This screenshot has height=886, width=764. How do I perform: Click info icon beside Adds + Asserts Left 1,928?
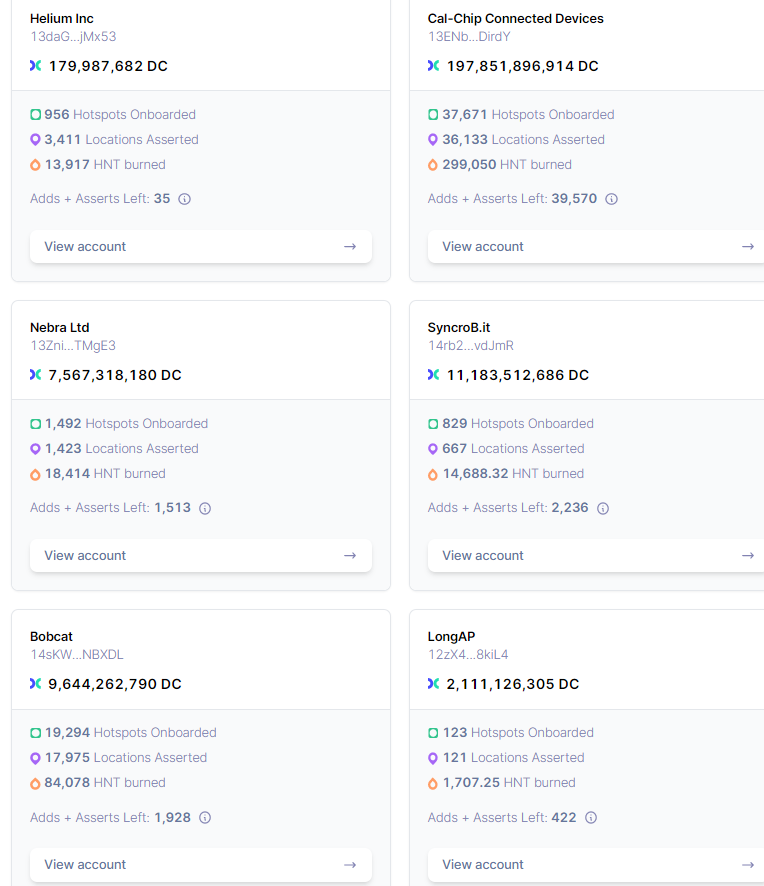205,817
